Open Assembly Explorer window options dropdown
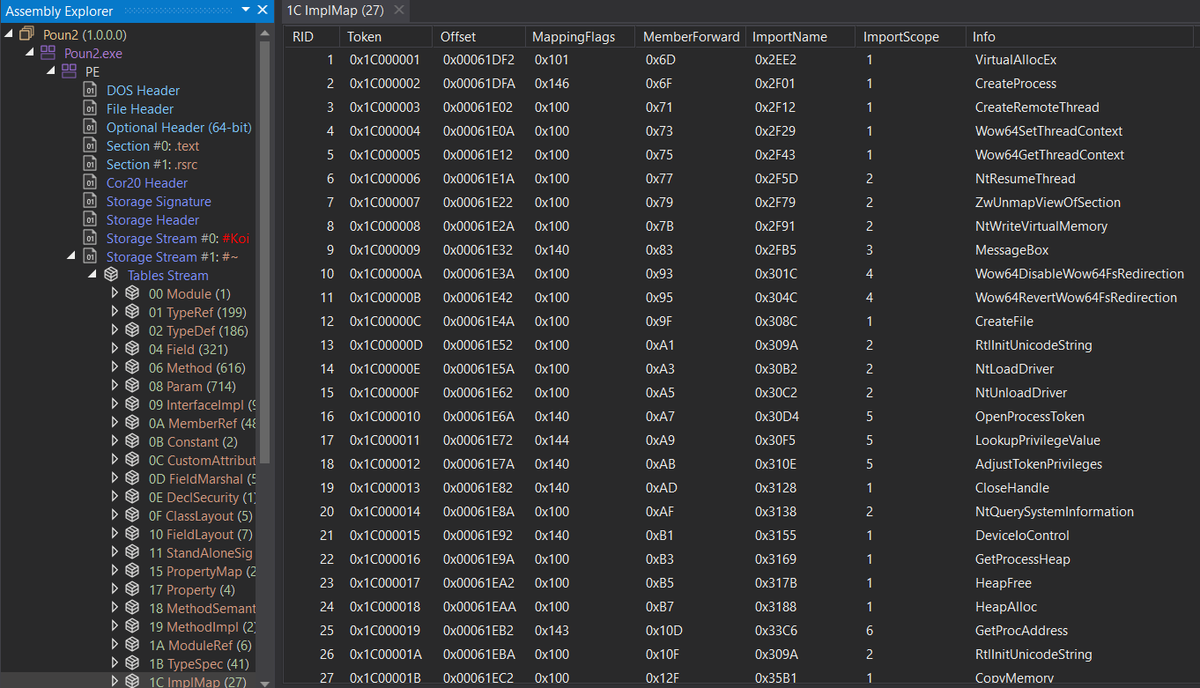Image resolution: width=1200 pixels, height=688 pixels. [x=247, y=11]
